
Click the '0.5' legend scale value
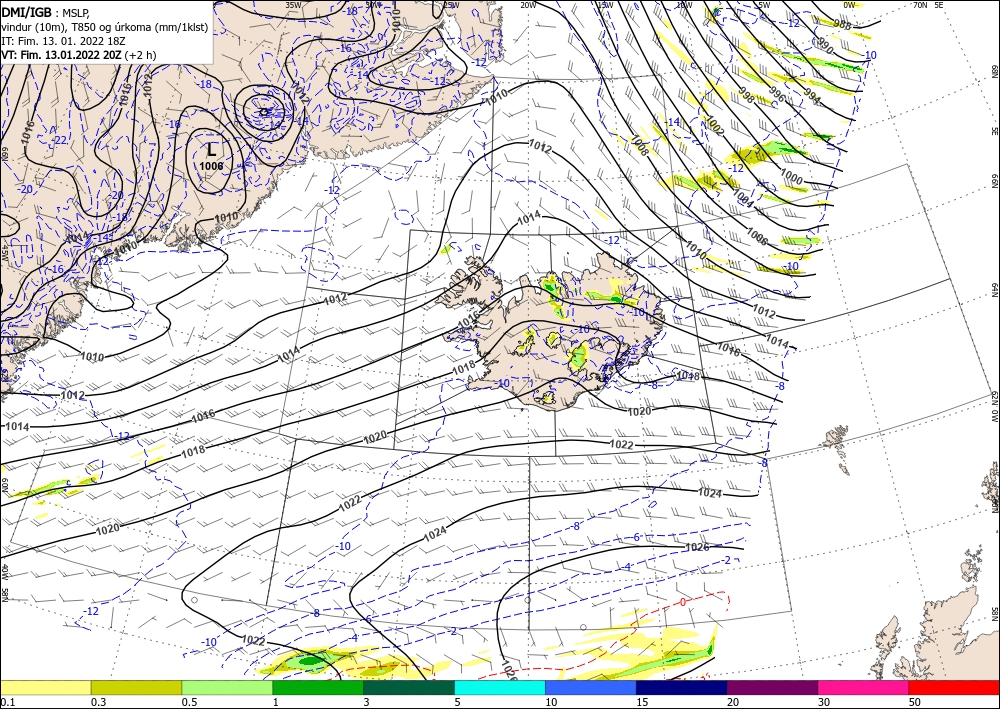pos(189,702)
